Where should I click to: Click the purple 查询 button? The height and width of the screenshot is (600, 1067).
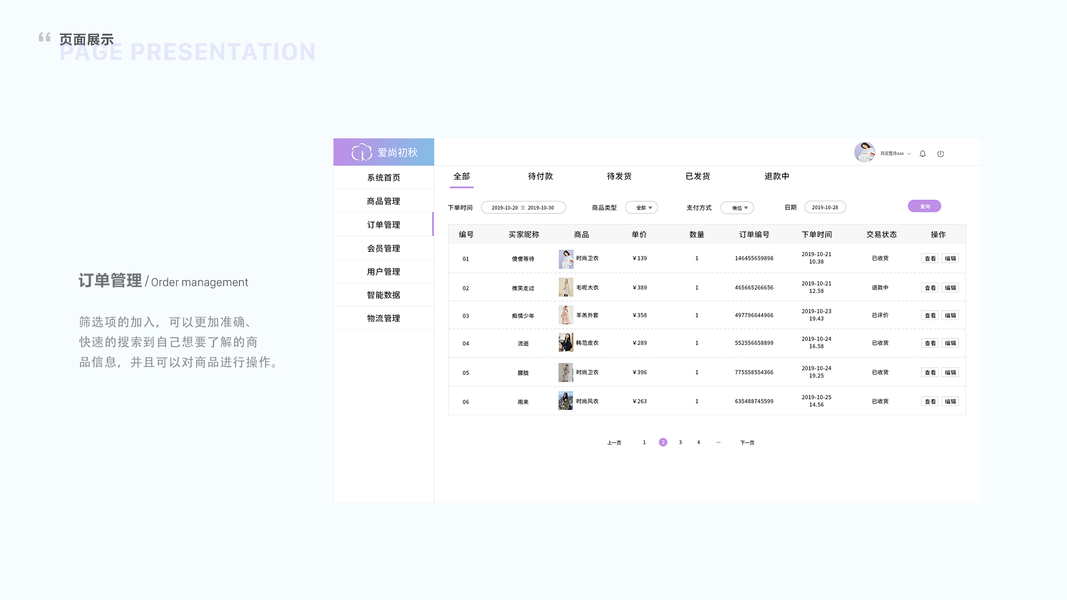[924, 206]
